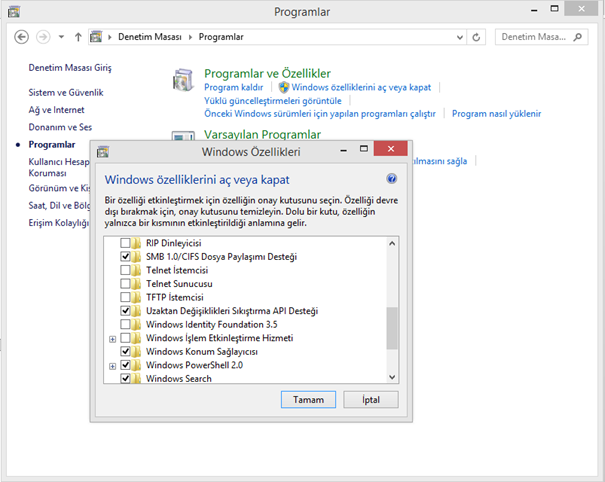Close the Windows Özellikleri dialog
The width and height of the screenshot is (605, 482).
390,149
